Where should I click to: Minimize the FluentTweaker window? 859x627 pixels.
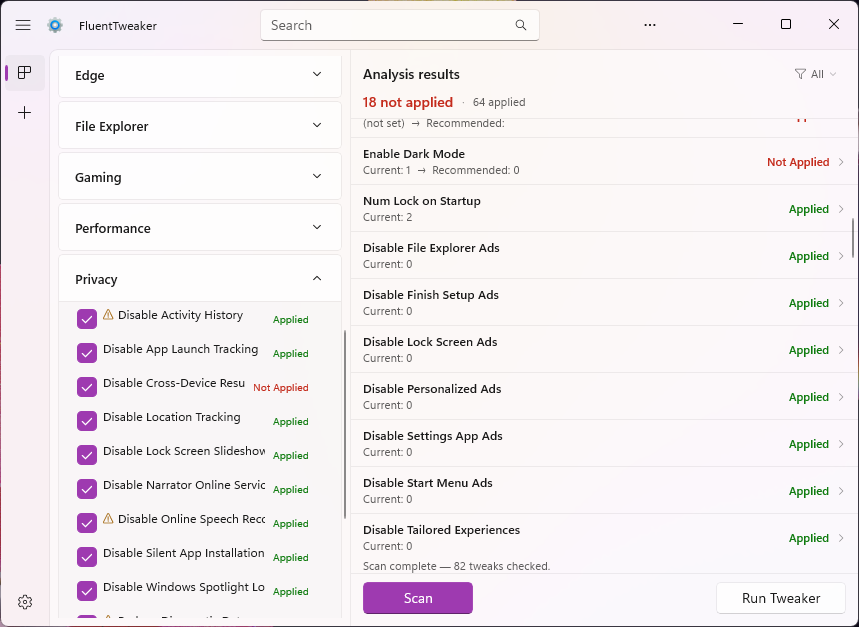pyautogui.click(x=738, y=24)
